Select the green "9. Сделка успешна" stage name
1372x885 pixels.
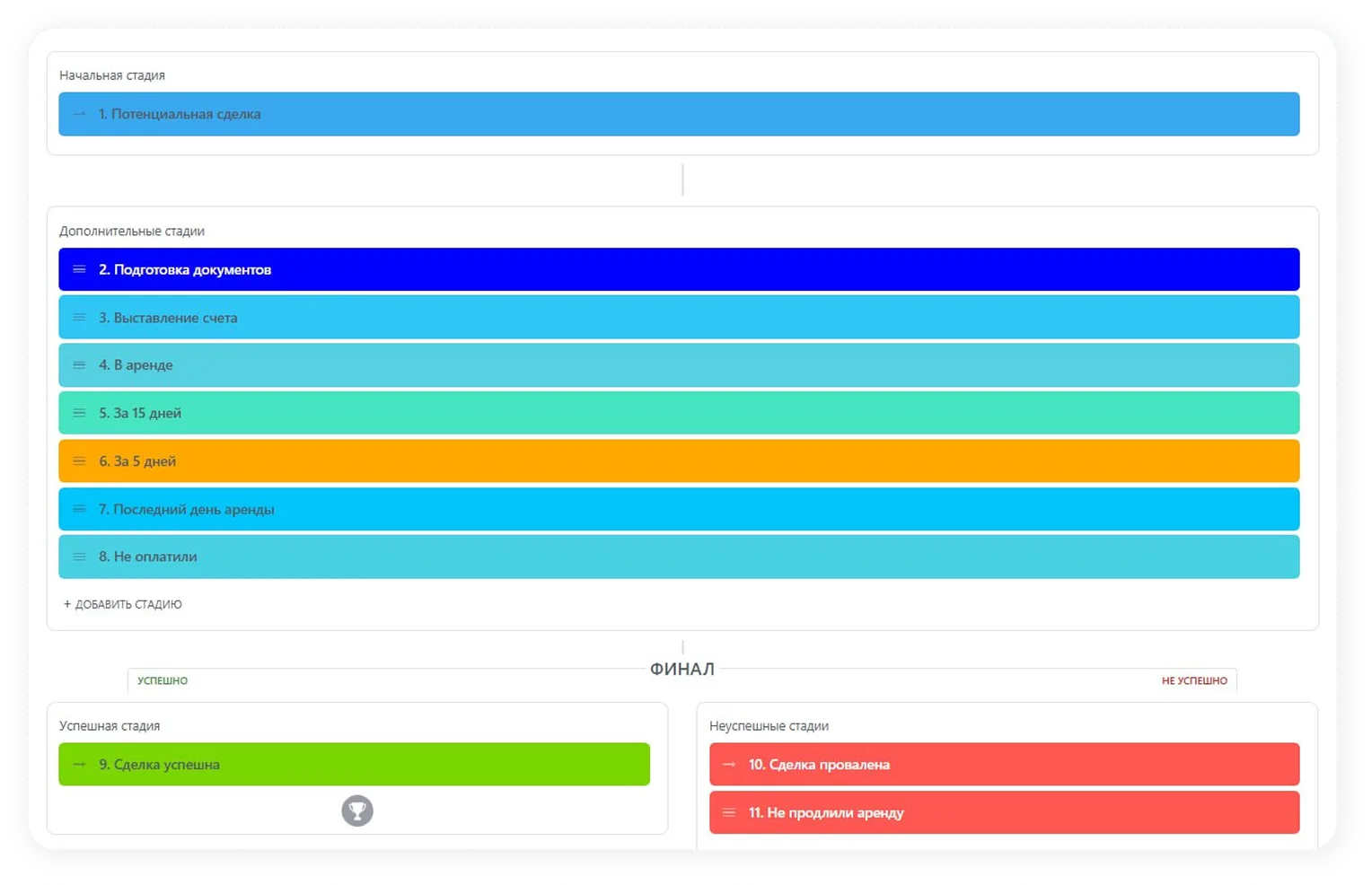tap(159, 765)
